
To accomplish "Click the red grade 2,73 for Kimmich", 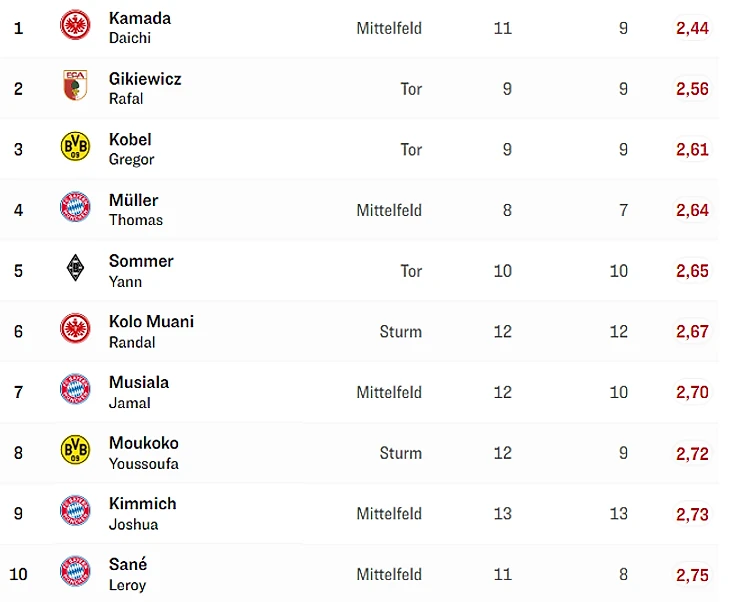I will 692,514.
